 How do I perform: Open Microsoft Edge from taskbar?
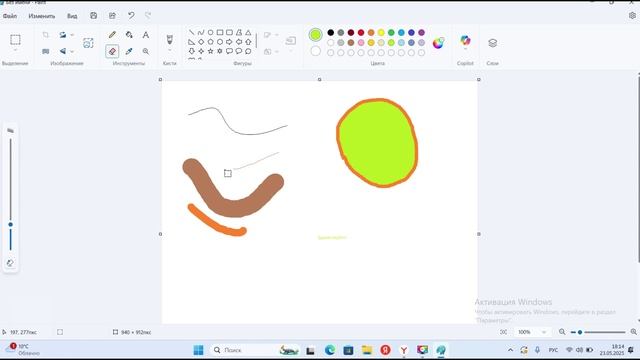pos(330,350)
